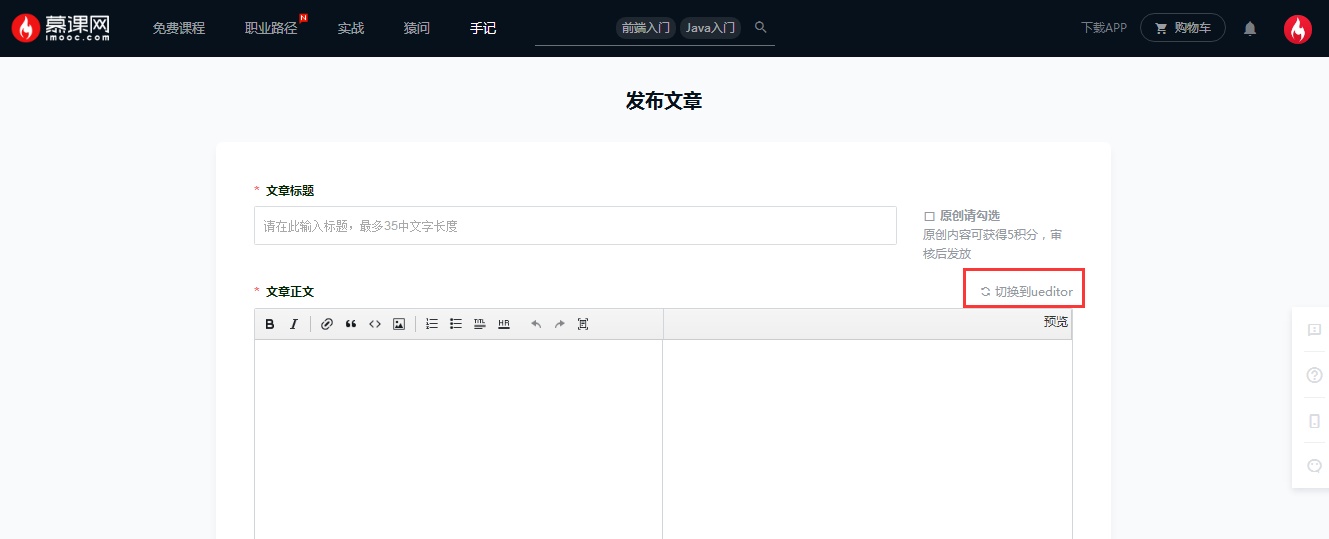Insert a horizontal rule (HR)

point(504,324)
